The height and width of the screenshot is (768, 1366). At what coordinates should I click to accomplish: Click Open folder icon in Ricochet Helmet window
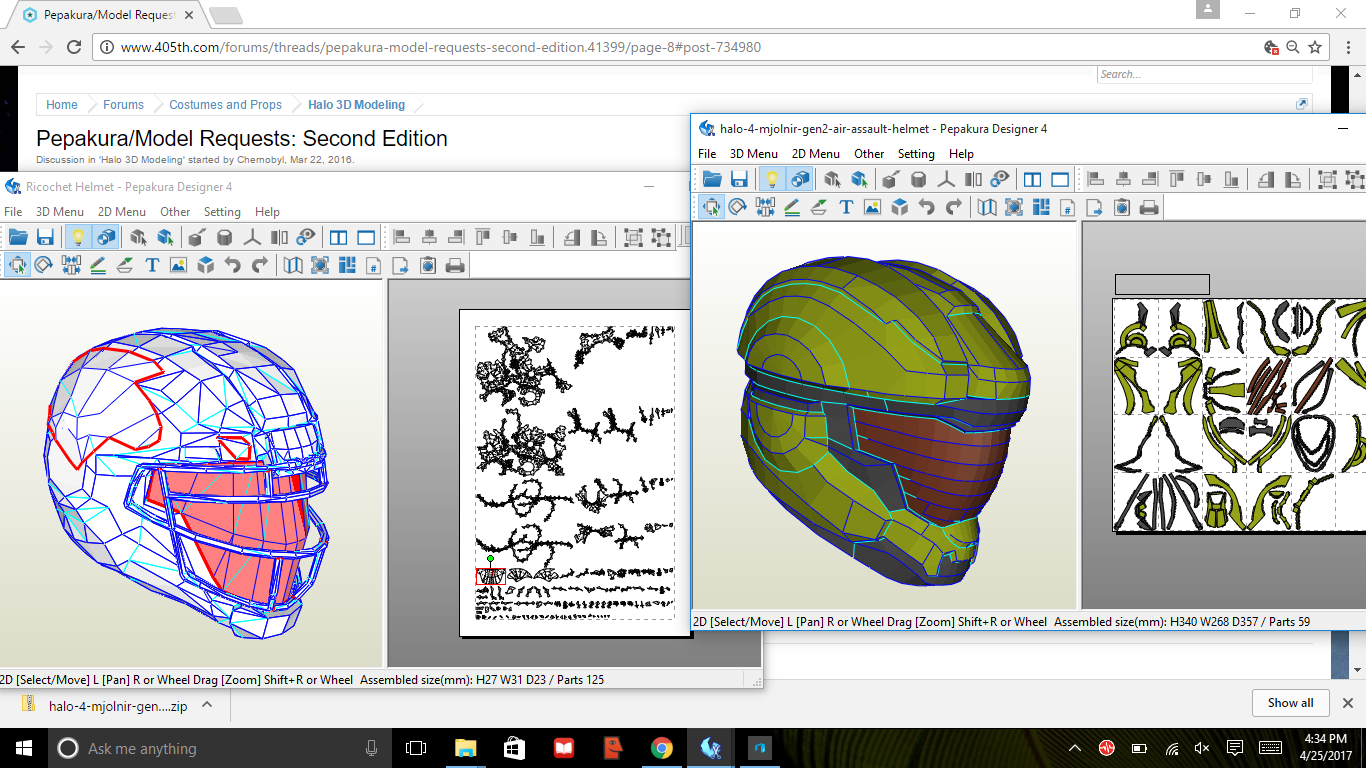pos(18,237)
